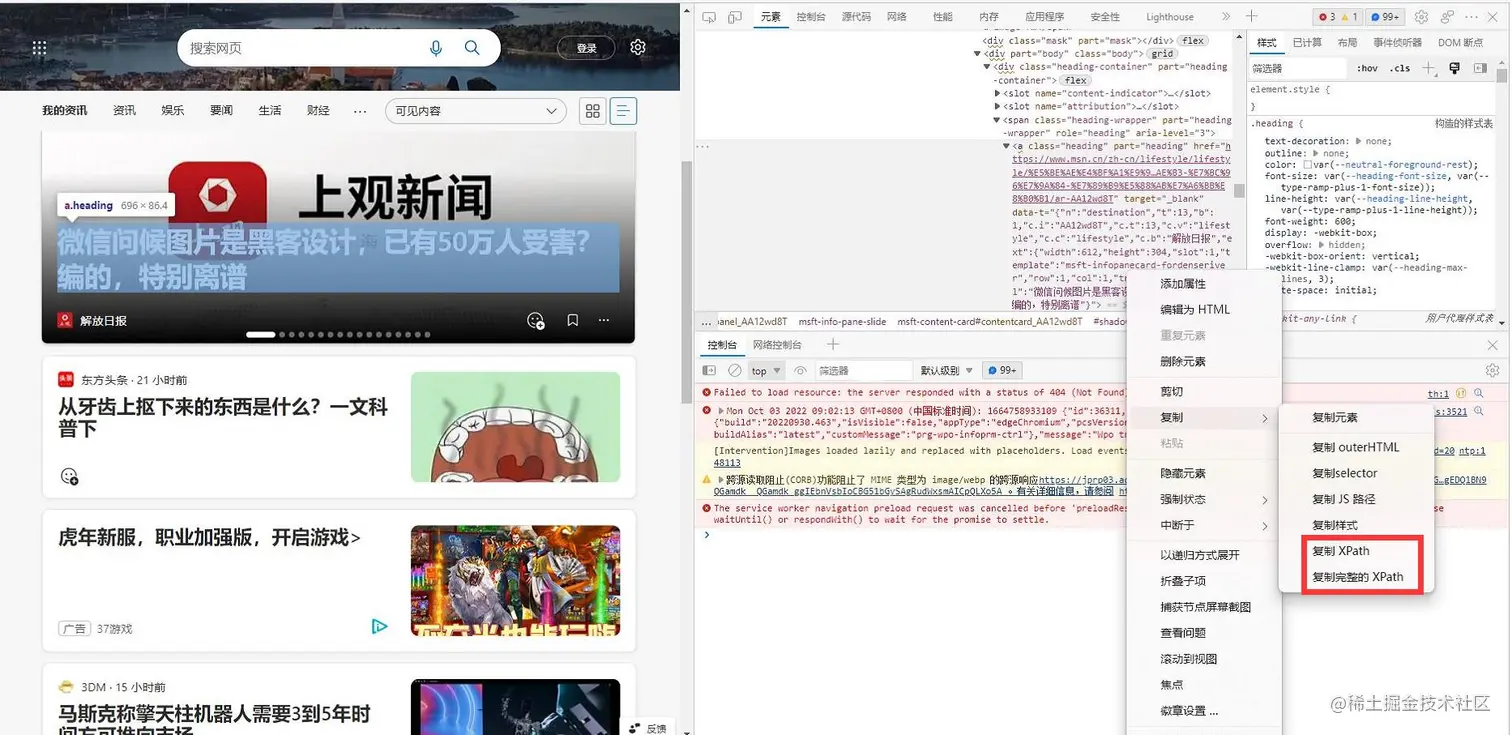Activate the DevTools inspect element picker

(709, 17)
